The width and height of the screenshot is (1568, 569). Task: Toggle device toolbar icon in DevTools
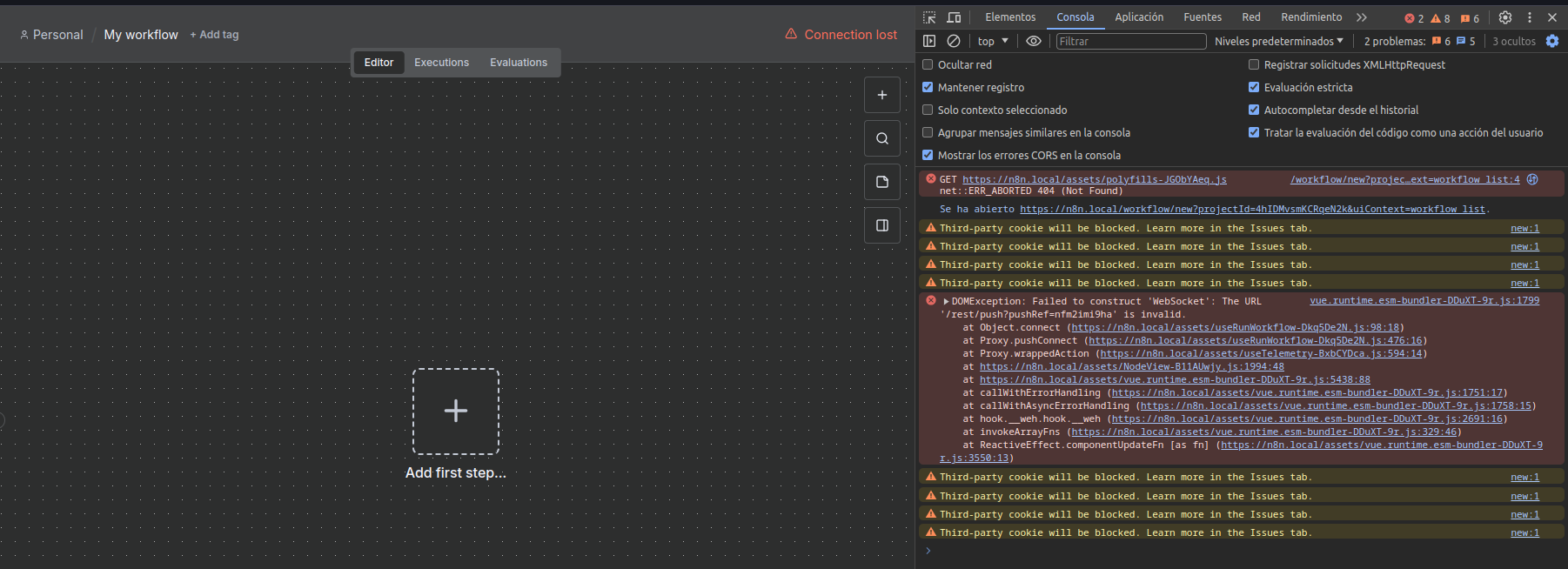tap(954, 17)
